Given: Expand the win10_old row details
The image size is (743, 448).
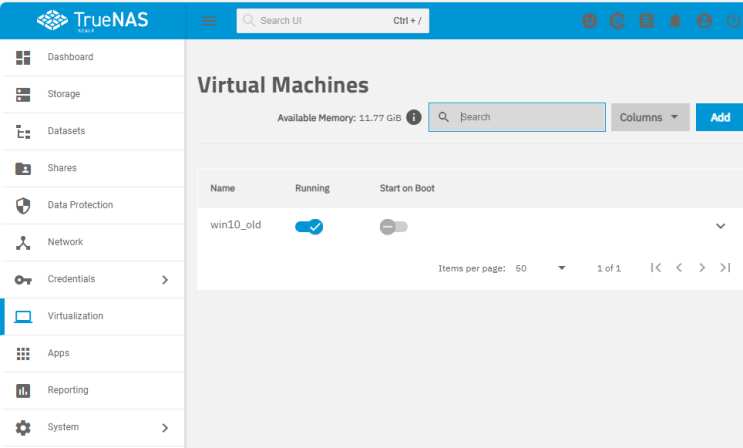Looking at the screenshot, I should (x=720, y=226).
